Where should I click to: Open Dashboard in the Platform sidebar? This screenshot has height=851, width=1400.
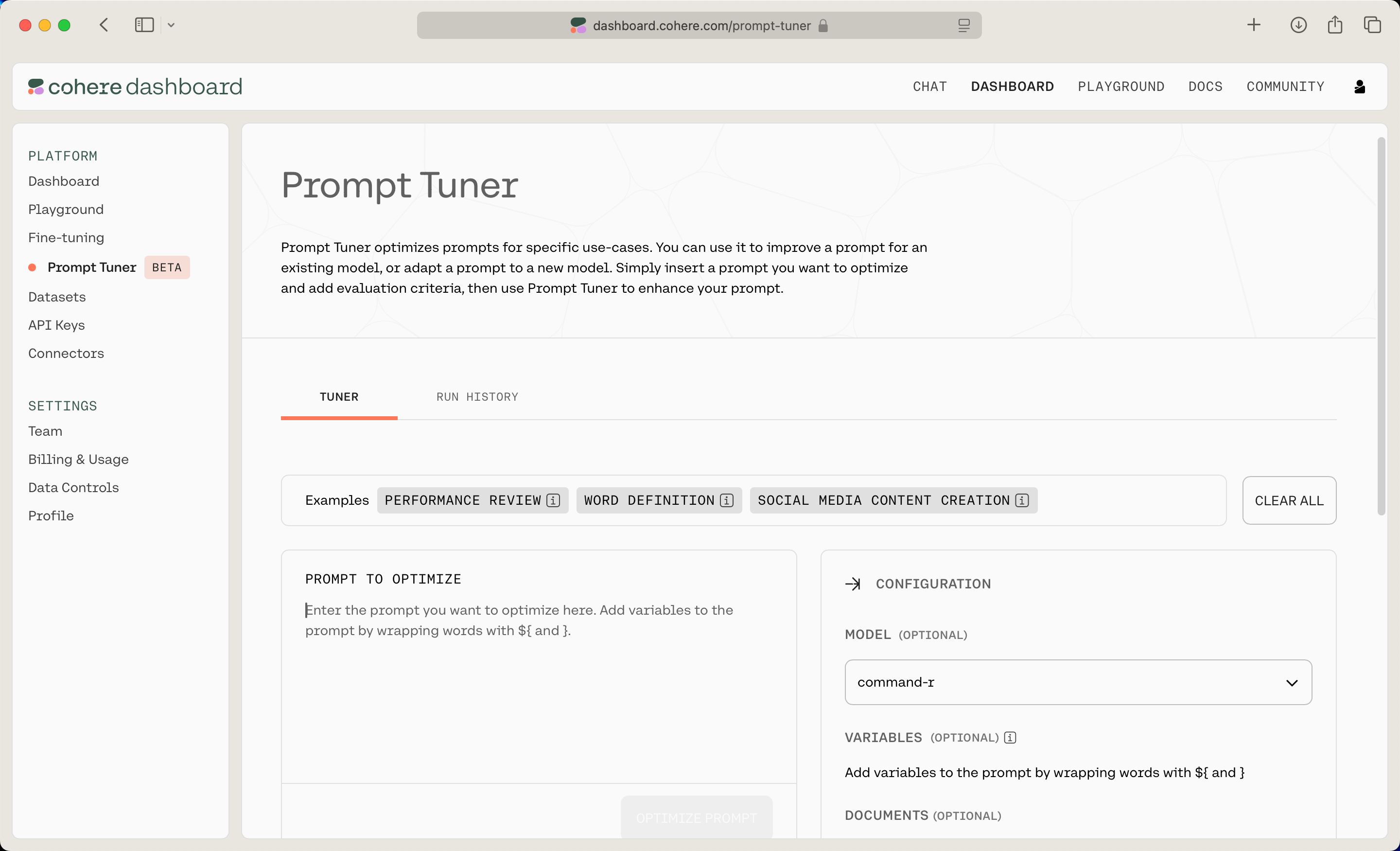click(64, 181)
